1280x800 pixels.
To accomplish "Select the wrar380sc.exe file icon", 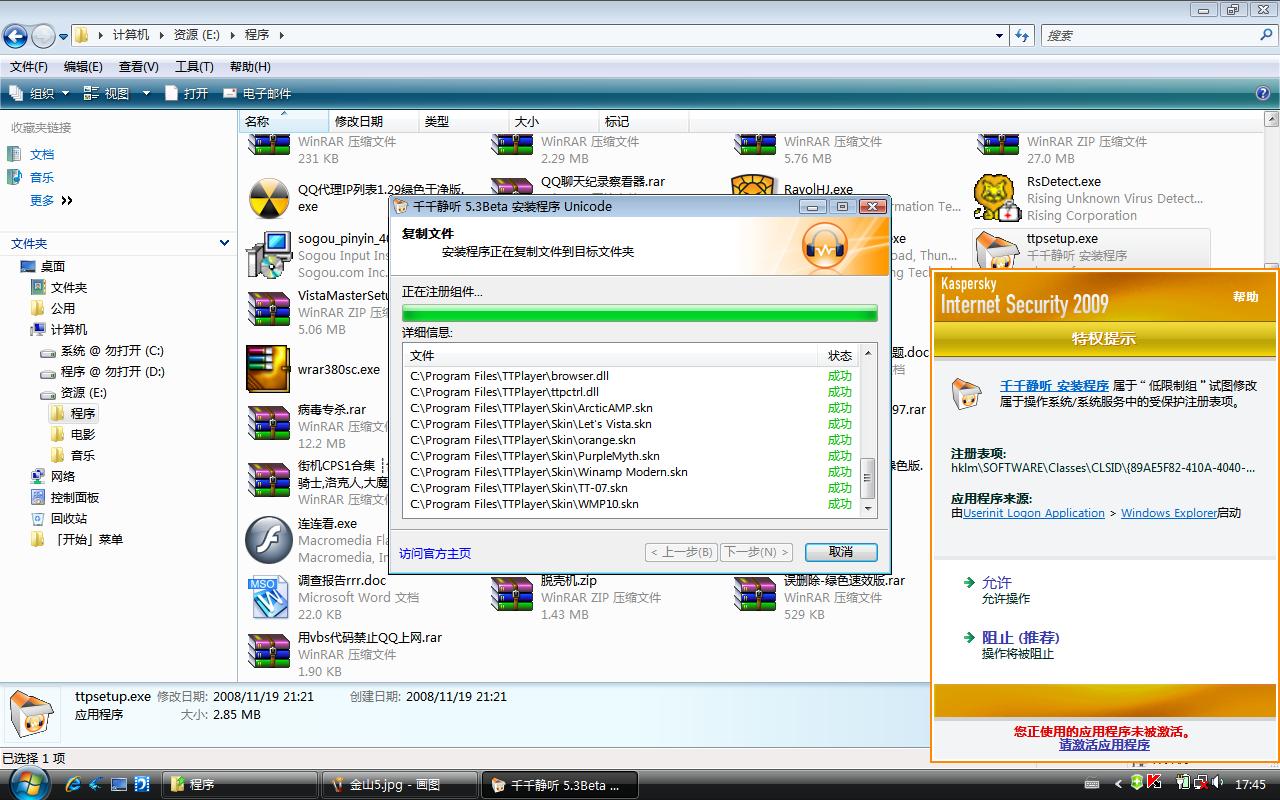I will pos(268,369).
